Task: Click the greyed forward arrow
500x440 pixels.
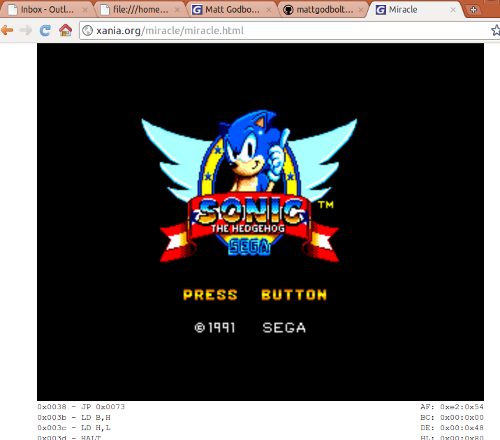Action: coord(26,31)
